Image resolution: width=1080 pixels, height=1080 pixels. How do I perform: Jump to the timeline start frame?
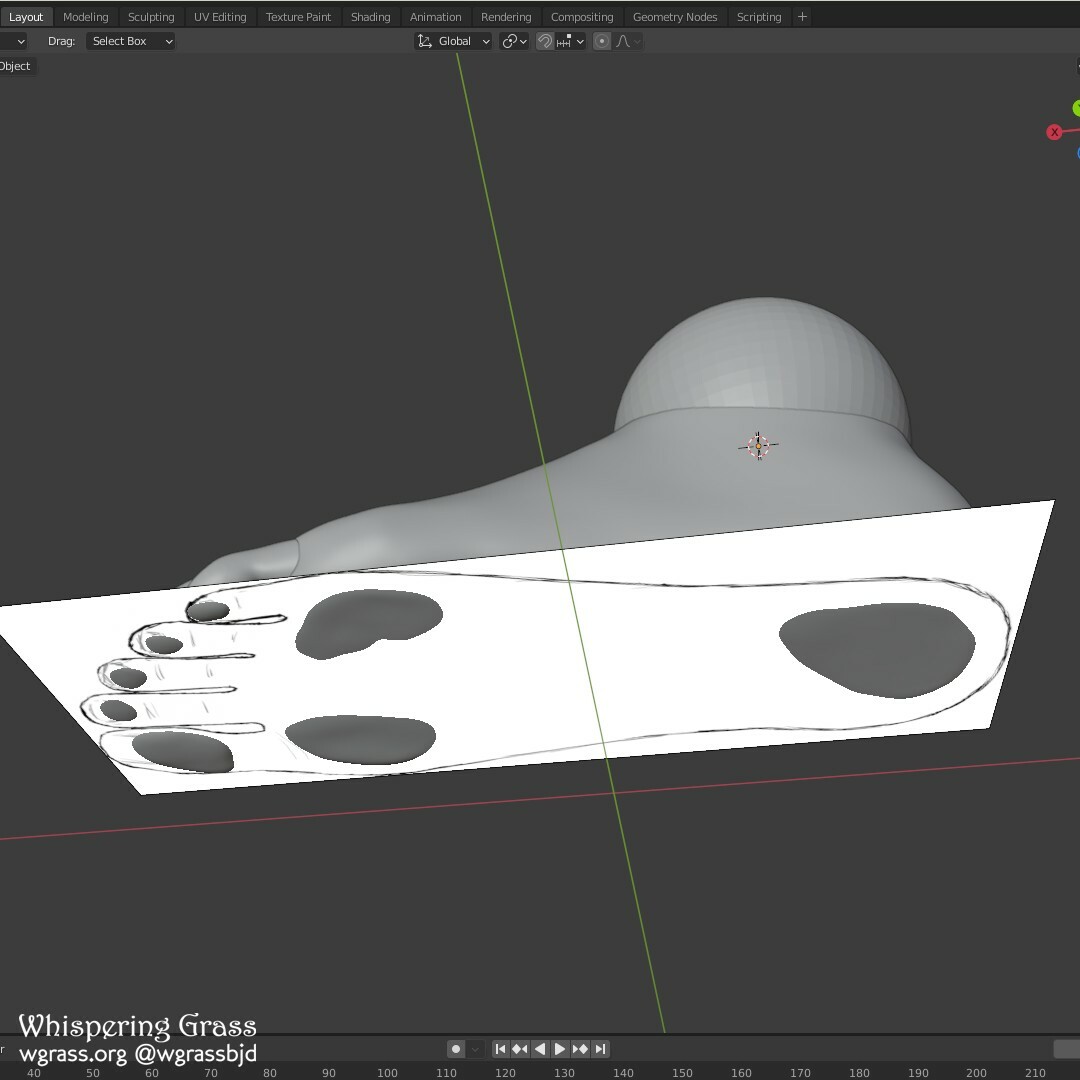pyautogui.click(x=501, y=1049)
